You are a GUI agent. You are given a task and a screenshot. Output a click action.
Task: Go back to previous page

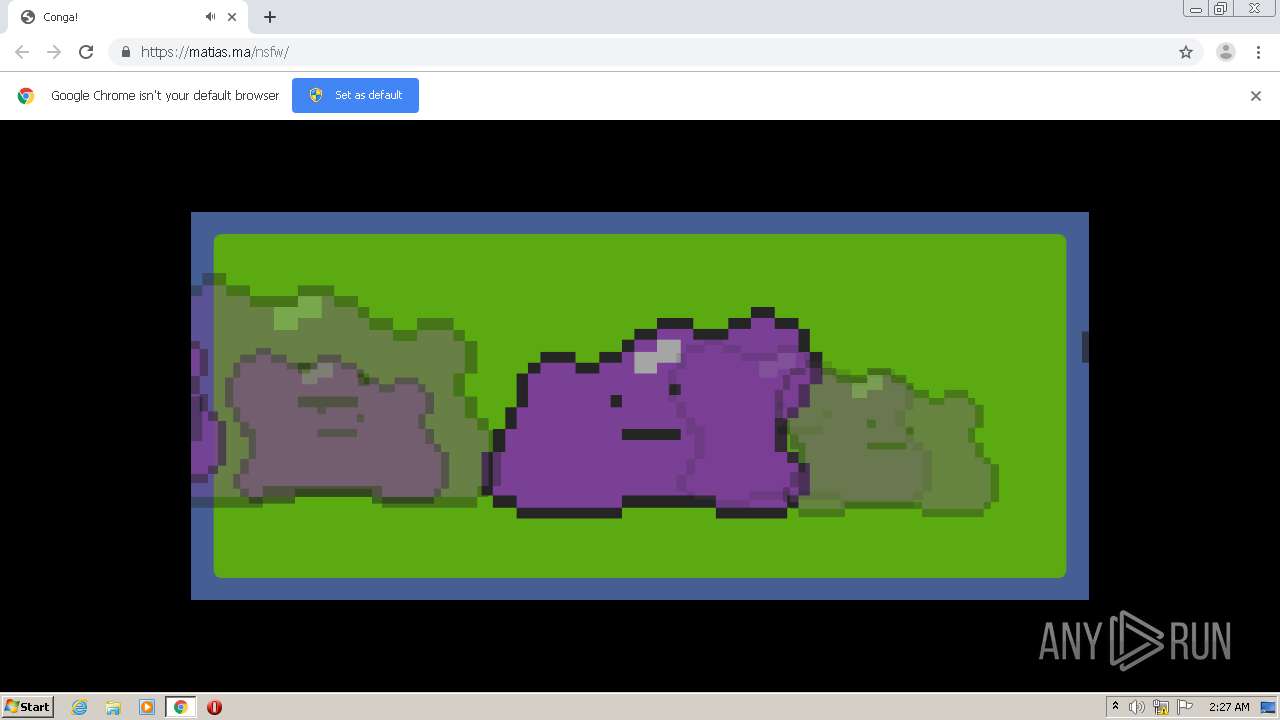(x=22, y=52)
